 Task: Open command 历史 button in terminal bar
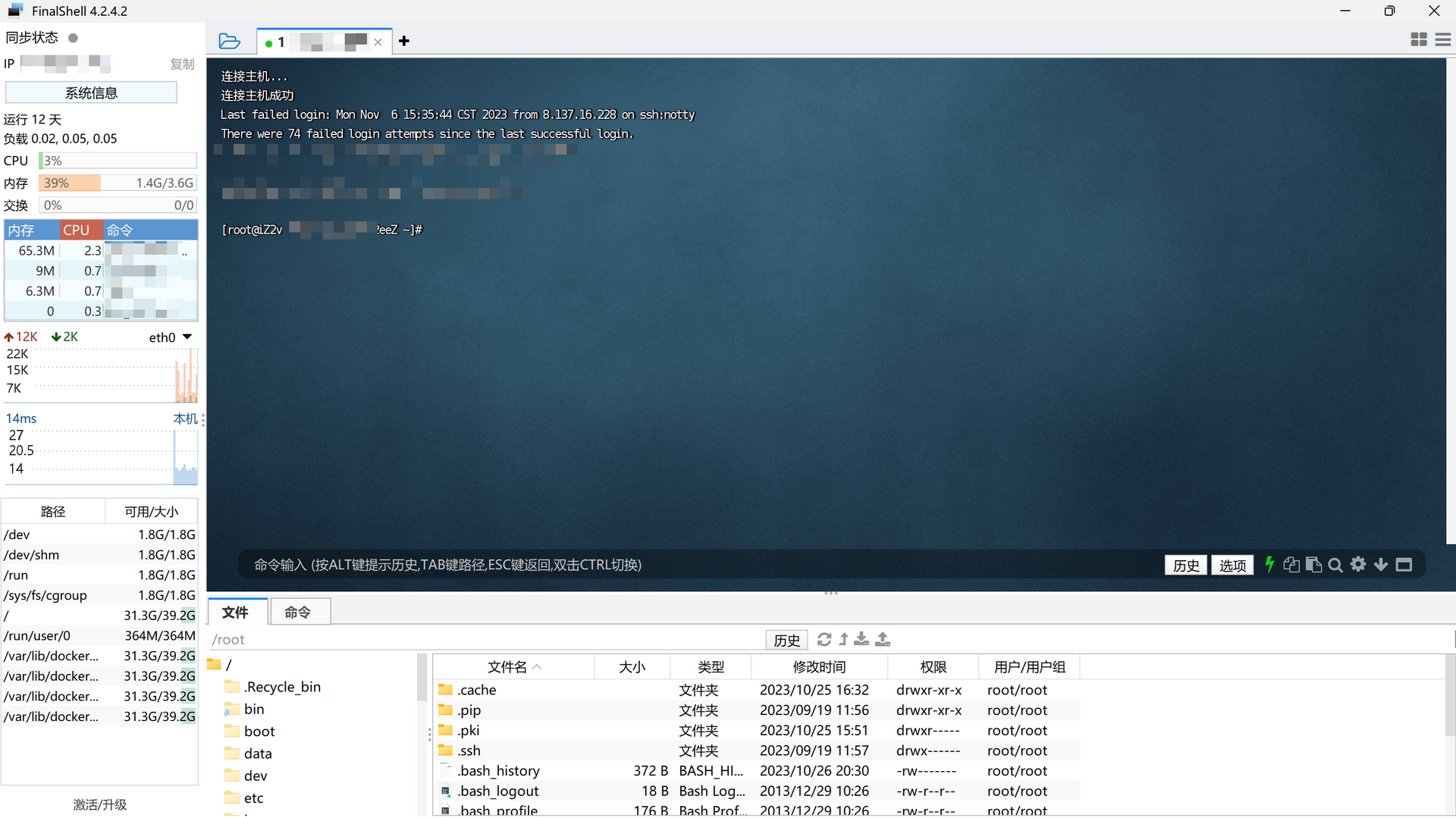[x=1186, y=565]
